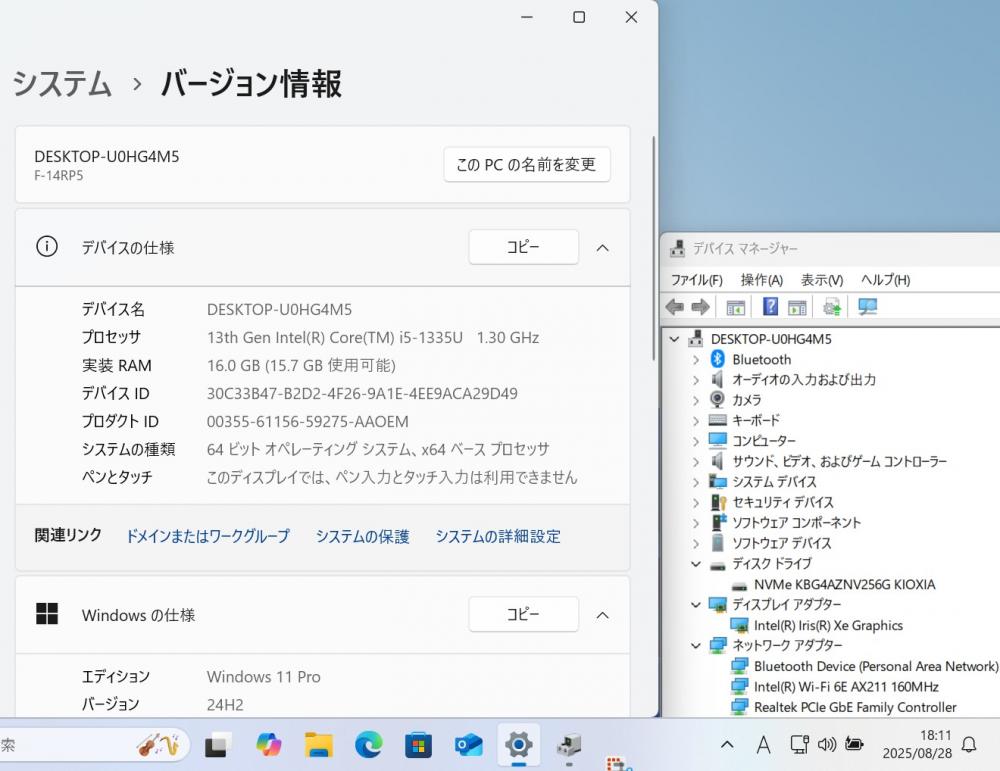Open Outlook from the taskbar
This screenshot has height=771, width=1000.
[x=469, y=745]
